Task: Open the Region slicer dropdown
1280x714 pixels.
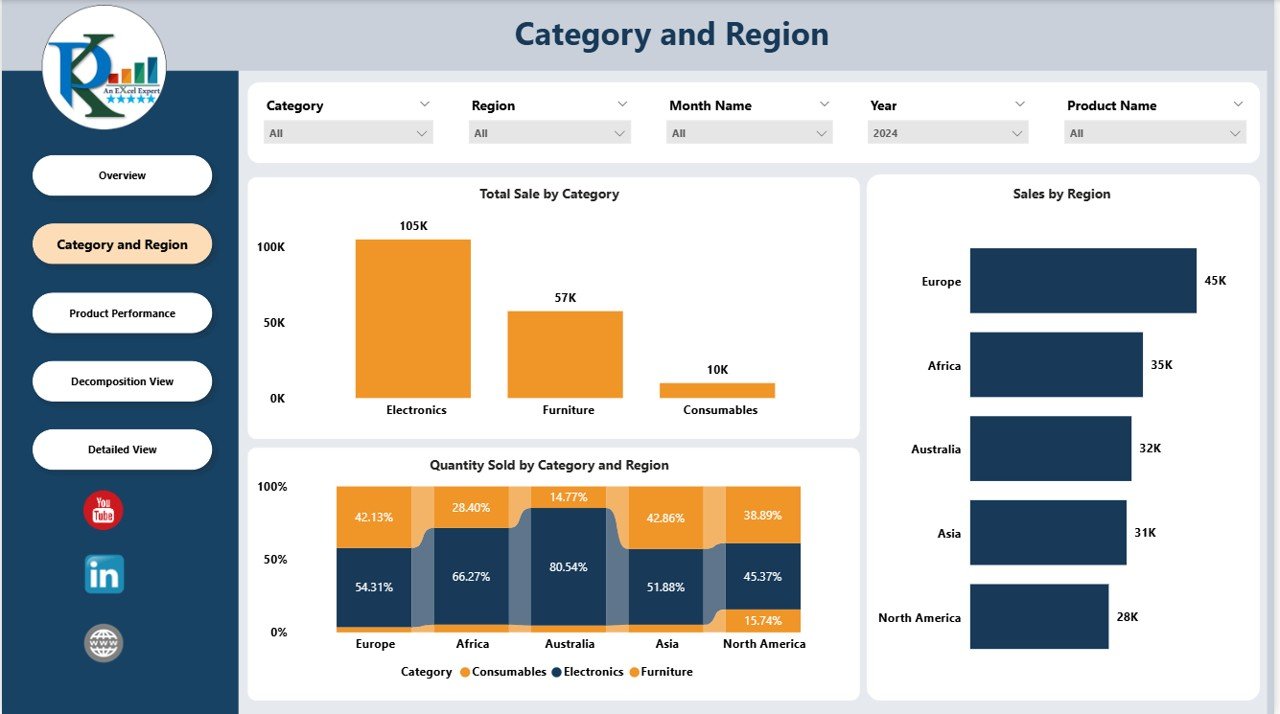Action: pos(550,133)
